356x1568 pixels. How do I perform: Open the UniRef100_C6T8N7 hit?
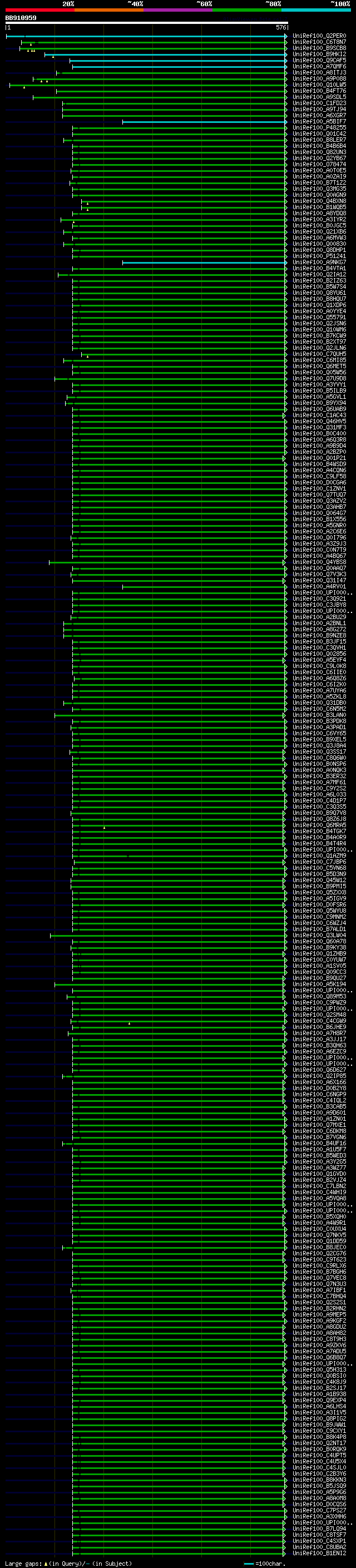pyautogui.click(x=319, y=42)
